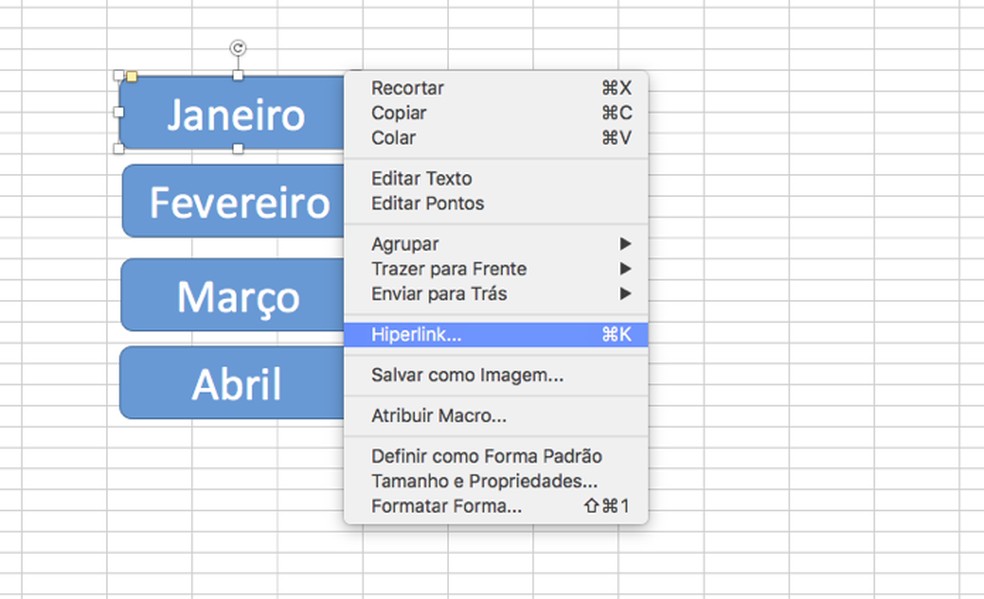Choose Colar from the context menu
984x599 pixels.
pyautogui.click(x=394, y=138)
